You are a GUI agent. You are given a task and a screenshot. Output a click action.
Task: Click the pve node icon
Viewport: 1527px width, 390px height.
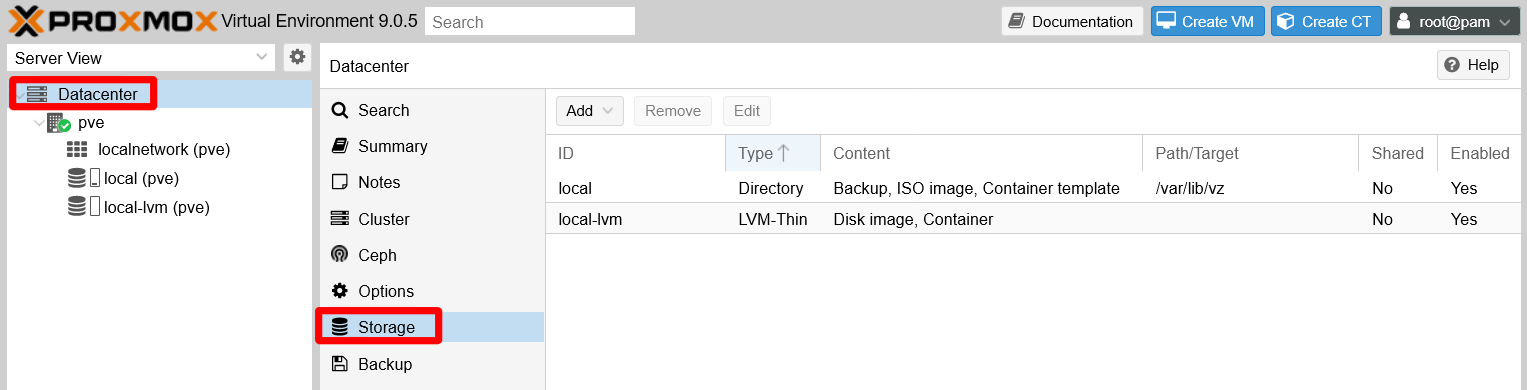pyautogui.click(x=58, y=123)
